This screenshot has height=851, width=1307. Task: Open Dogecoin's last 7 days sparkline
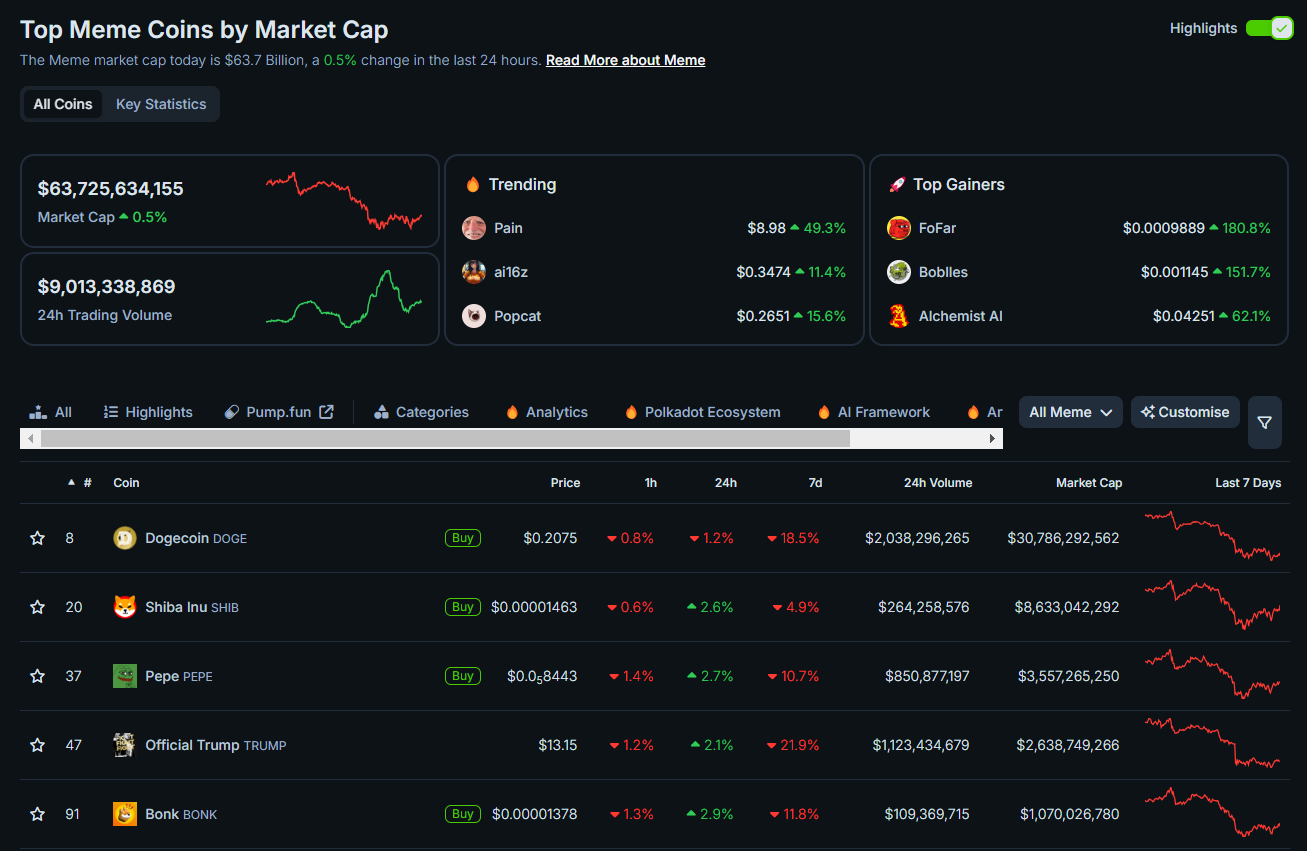pos(1212,536)
